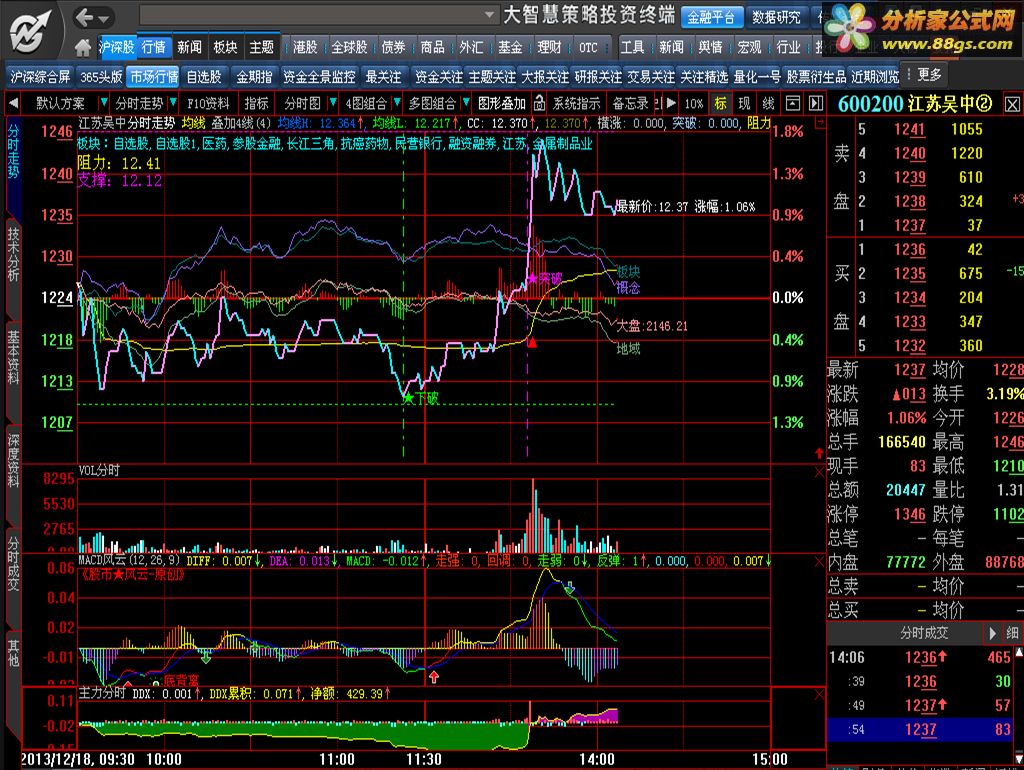The image size is (1024, 770).
Task: Open the 工具 menu
Action: coord(632,47)
